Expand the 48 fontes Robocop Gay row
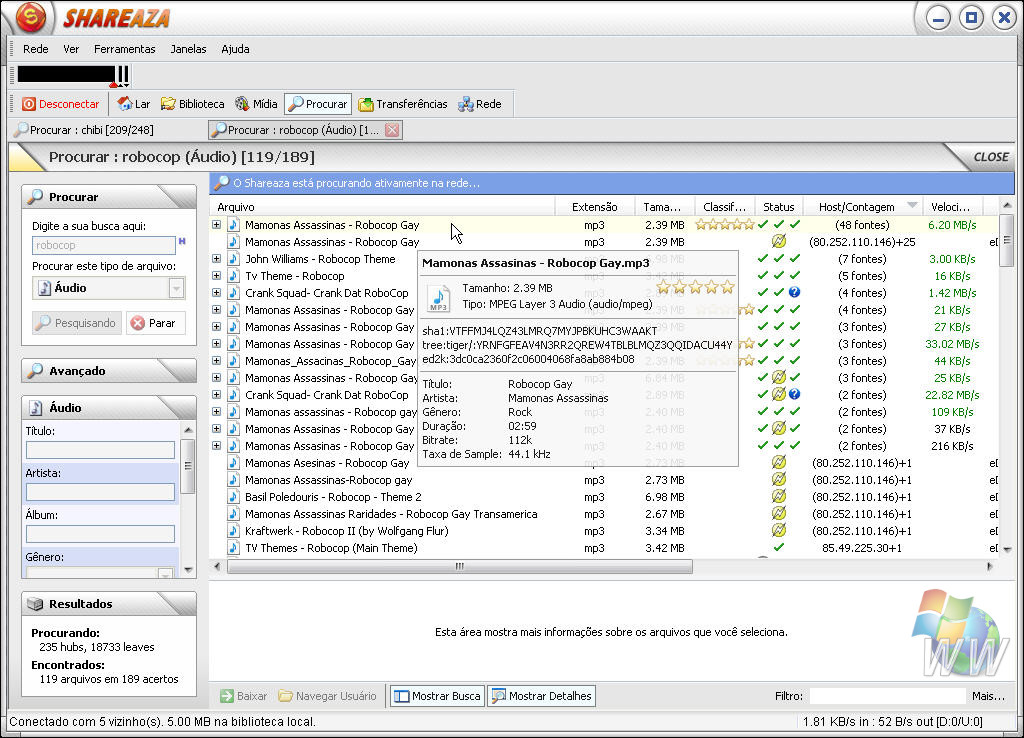The image size is (1024, 738). pyautogui.click(x=216, y=225)
